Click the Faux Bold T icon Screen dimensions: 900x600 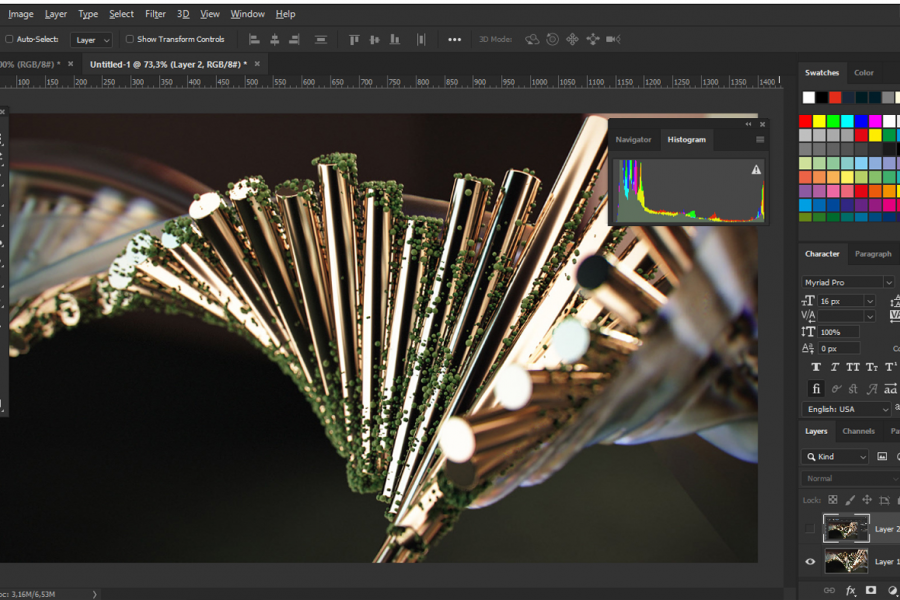[x=816, y=367]
